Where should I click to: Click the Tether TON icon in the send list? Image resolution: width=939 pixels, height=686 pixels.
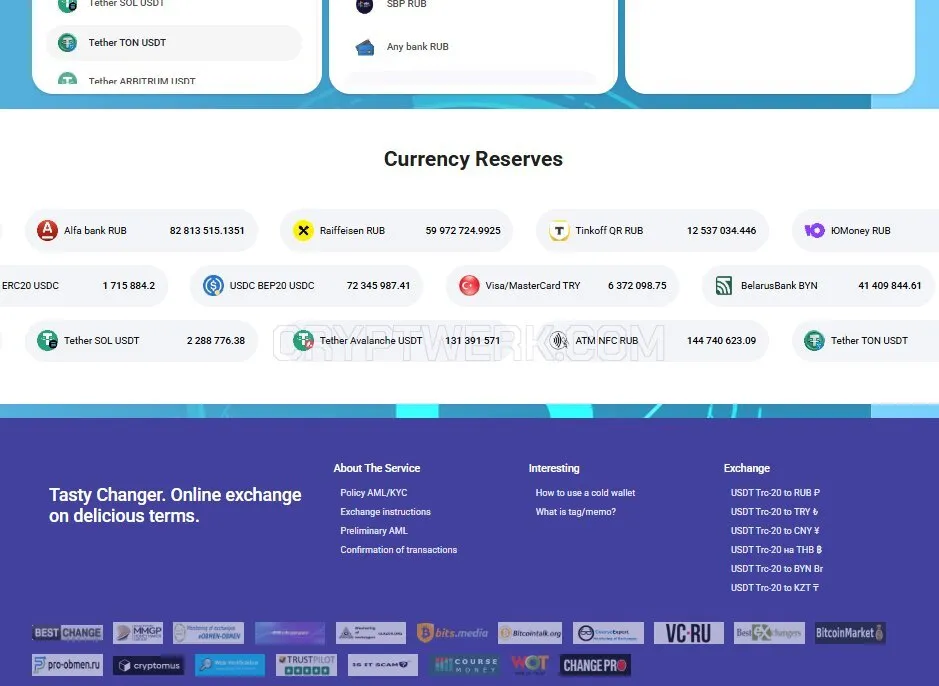point(67,43)
